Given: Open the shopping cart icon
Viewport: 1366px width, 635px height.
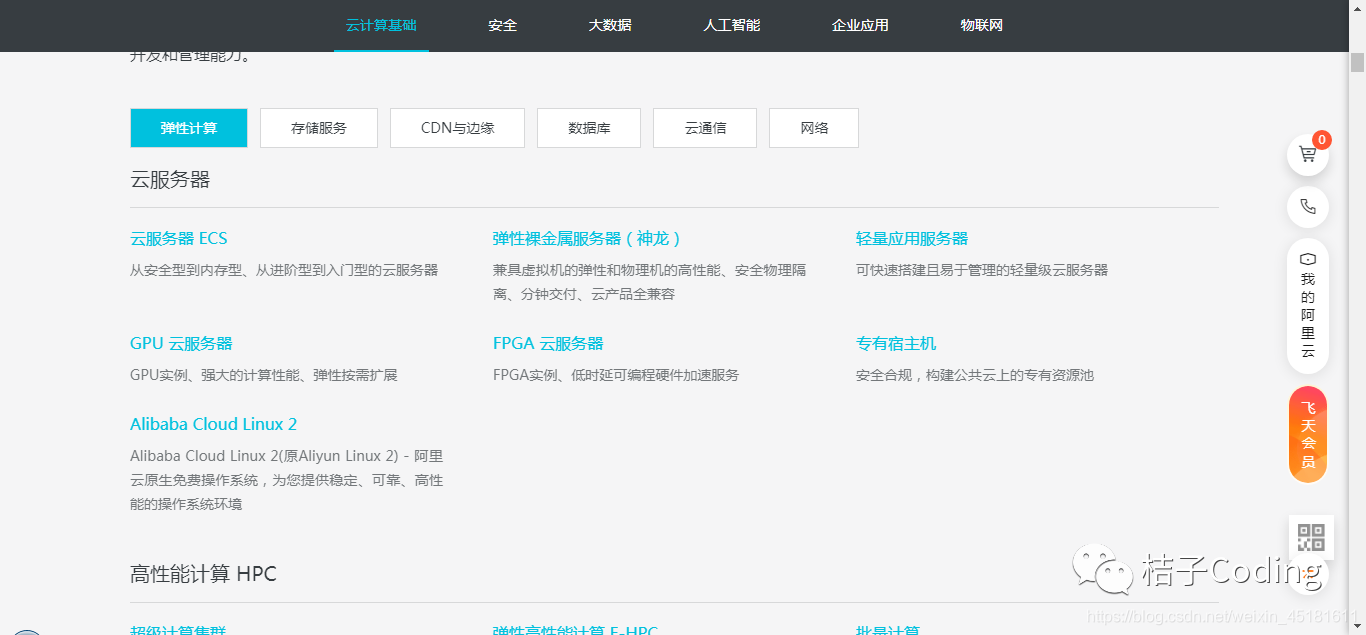Looking at the screenshot, I should coord(1307,155).
